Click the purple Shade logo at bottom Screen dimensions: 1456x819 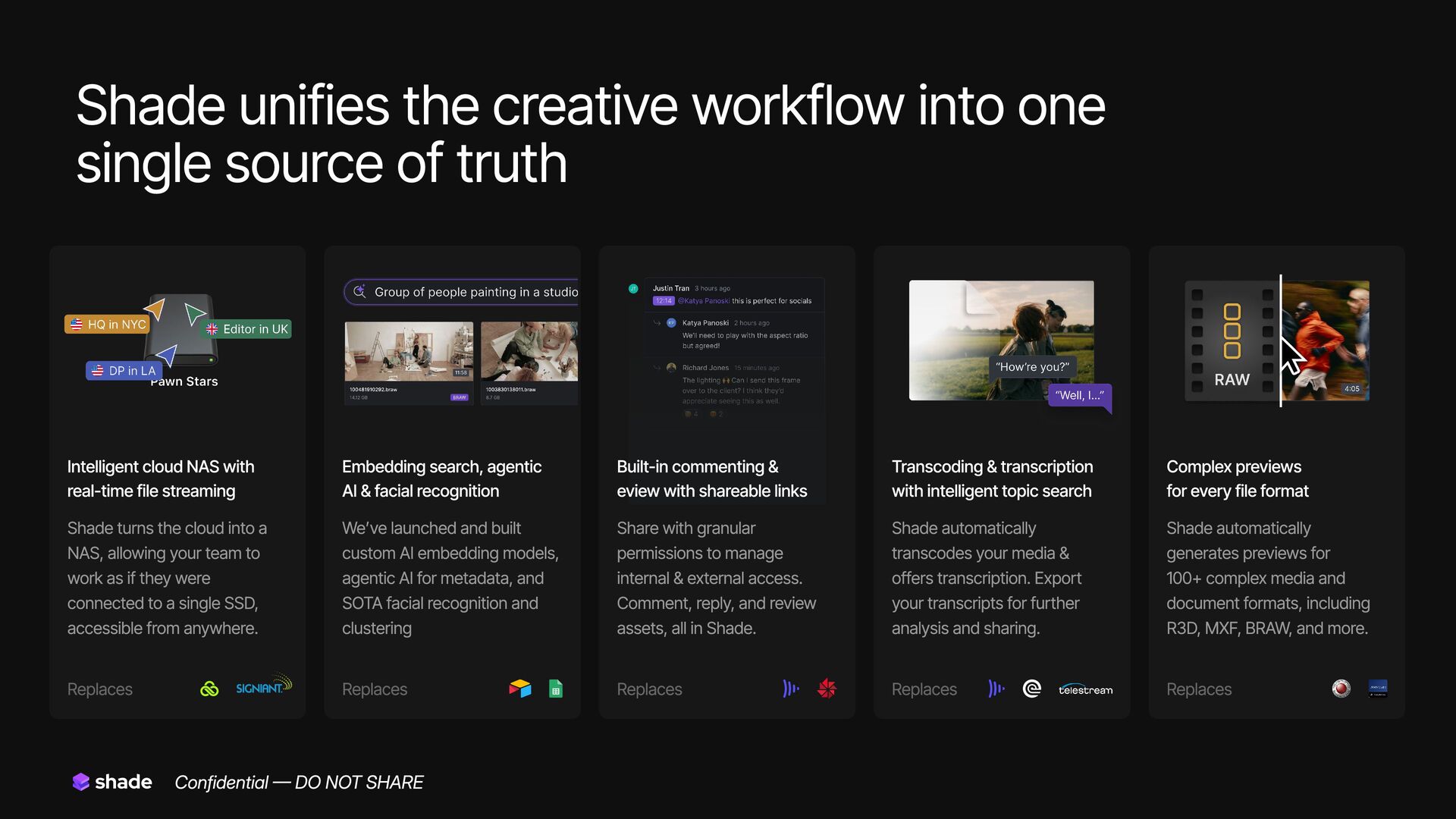click(81, 782)
